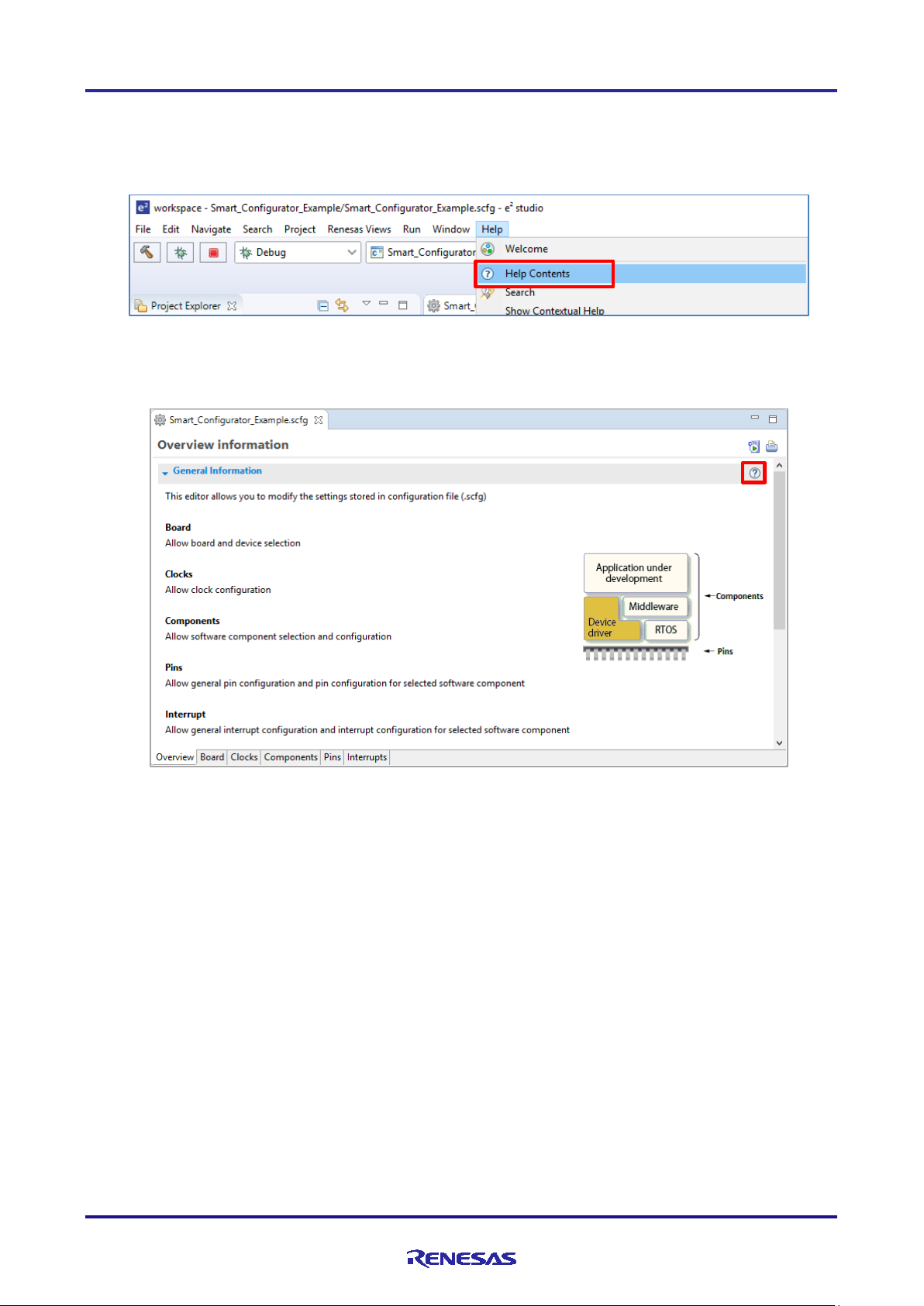
Task: Click the editor scrollbar down arrow
Action: coord(779,743)
